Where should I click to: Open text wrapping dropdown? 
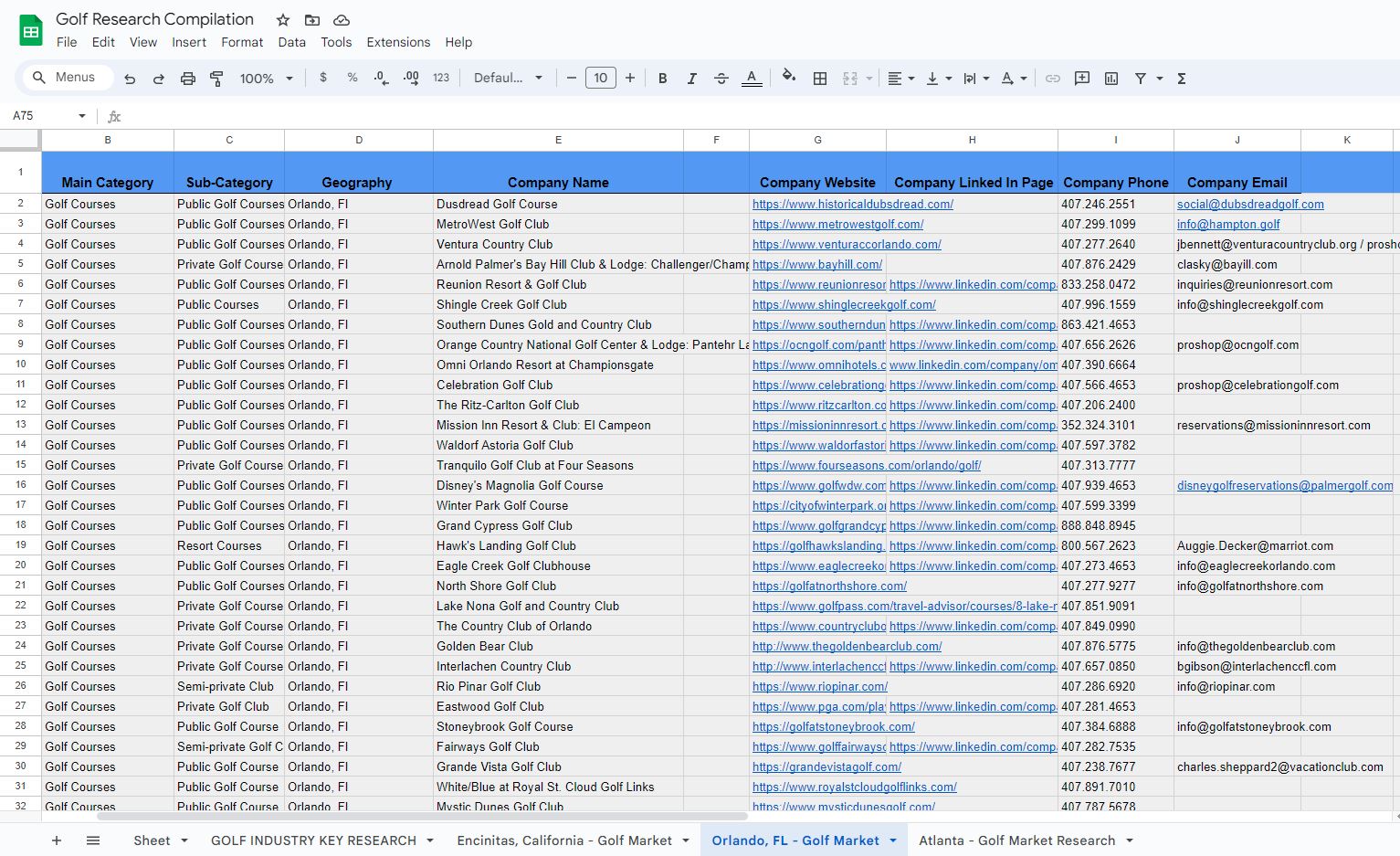click(976, 79)
